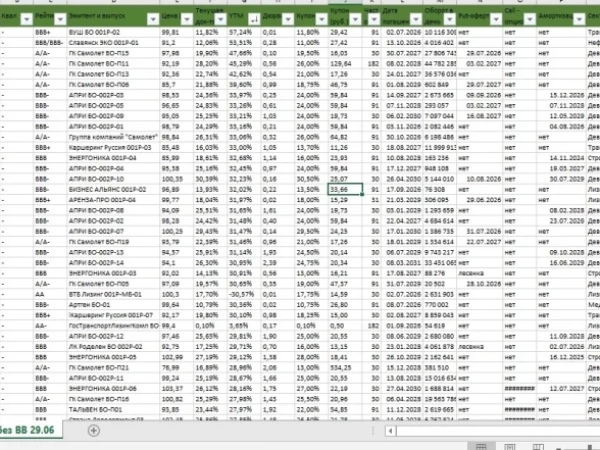The image size is (600, 450).
Task: Click the tab bar split handle dots
Action: point(373,431)
